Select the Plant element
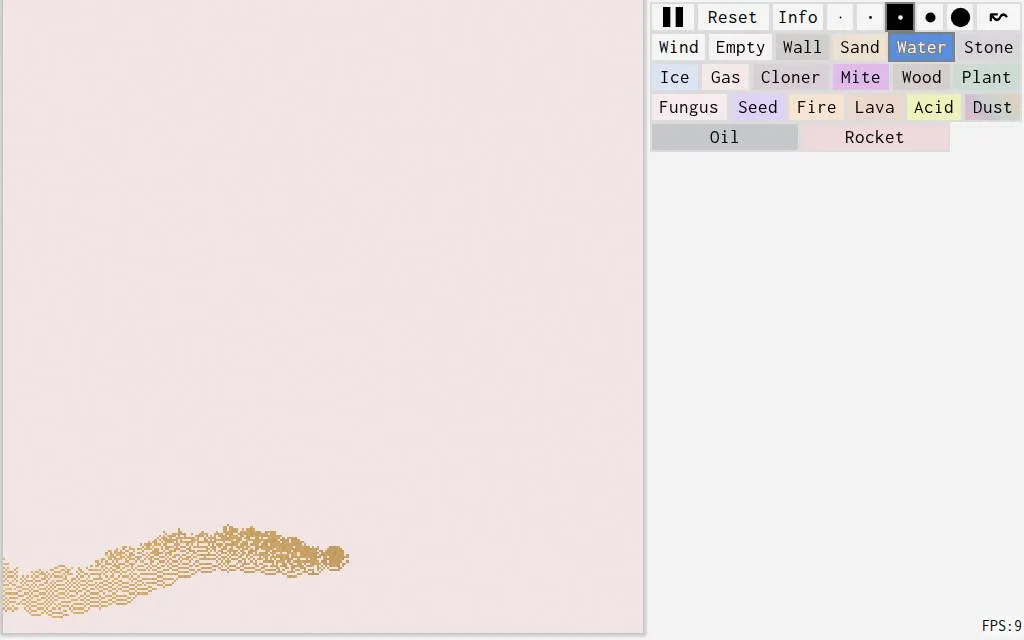The width and height of the screenshot is (1024, 640). click(986, 77)
